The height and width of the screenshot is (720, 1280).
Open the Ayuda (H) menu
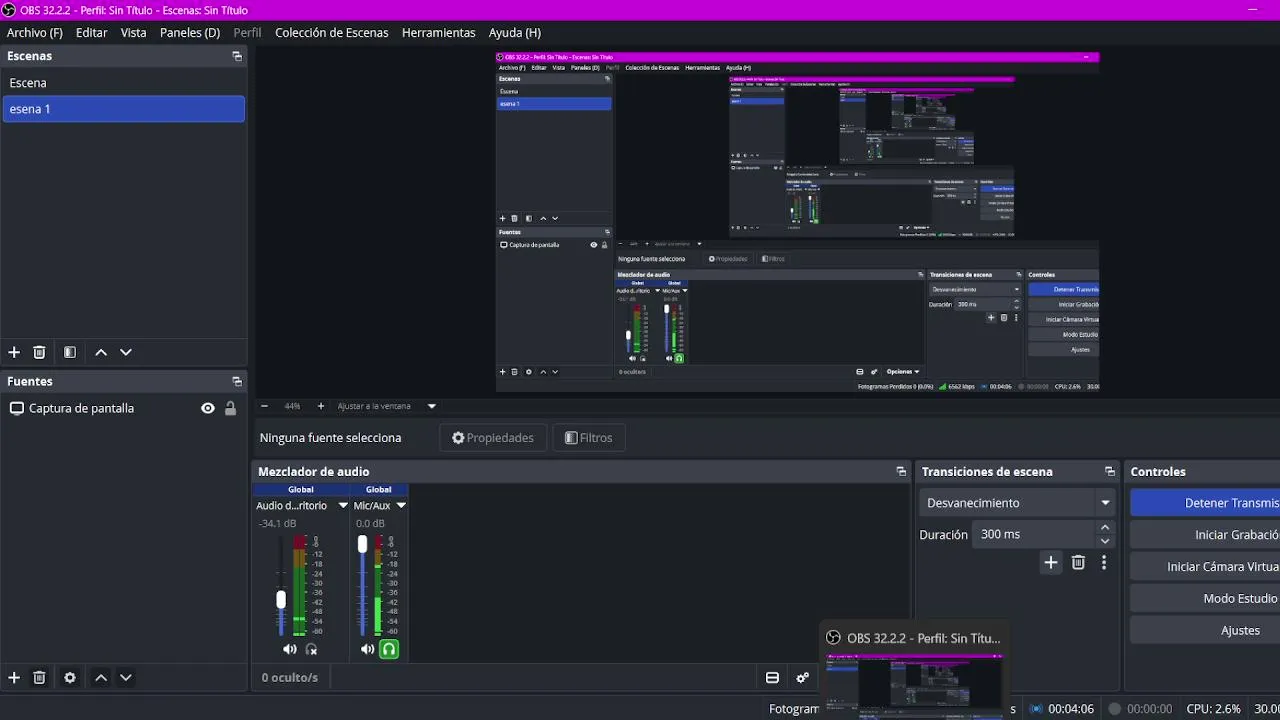(x=515, y=32)
